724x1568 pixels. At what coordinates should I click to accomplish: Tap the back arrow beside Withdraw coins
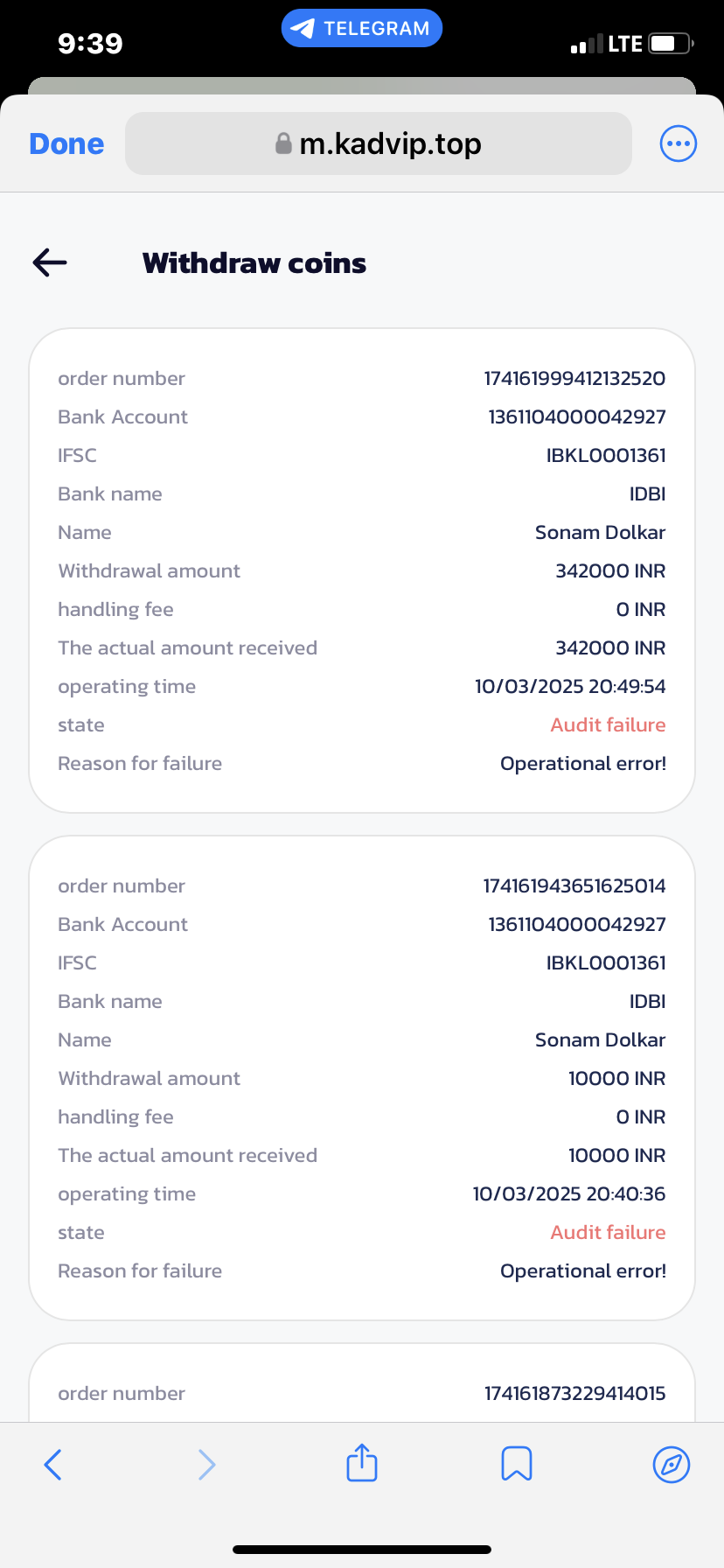50,262
